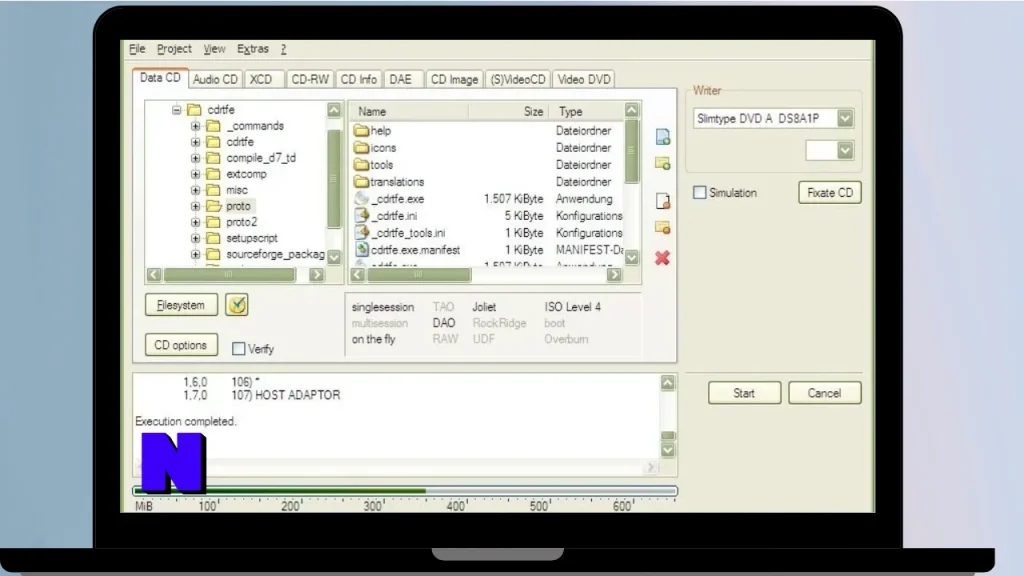Click the file list horizontal scrollbar
Image resolution: width=1024 pixels, height=576 pixels.
point(486,275)
